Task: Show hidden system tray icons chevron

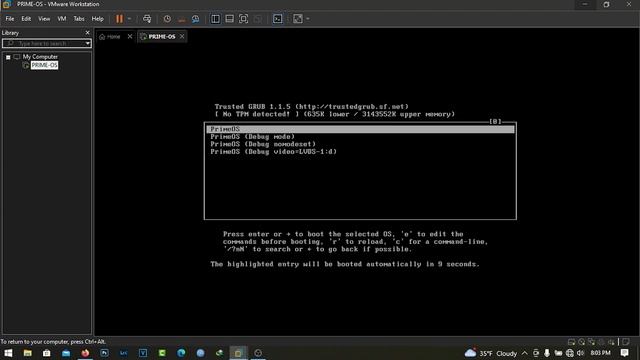Action: (524, 353)
